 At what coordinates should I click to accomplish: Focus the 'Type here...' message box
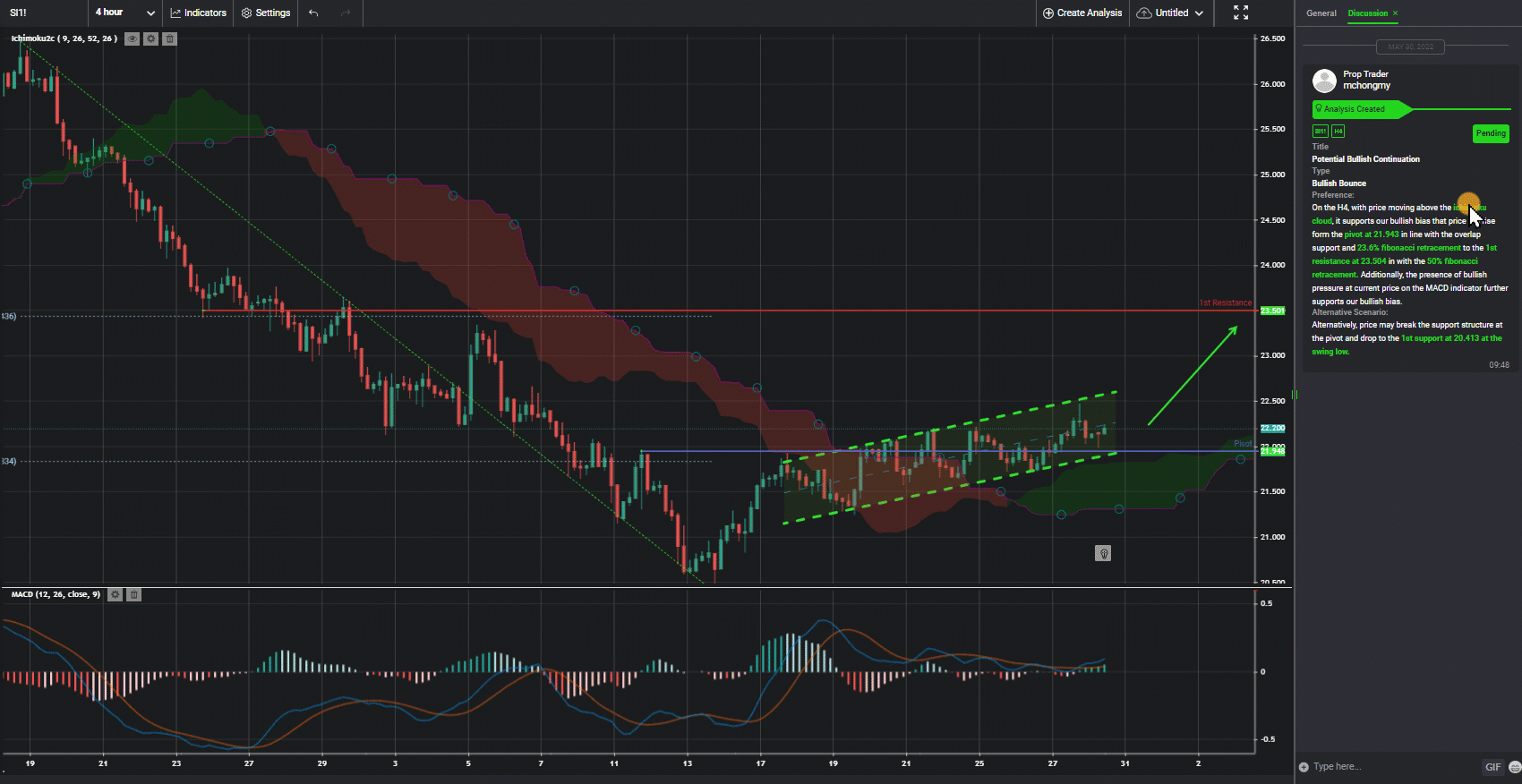[1392, 767]
